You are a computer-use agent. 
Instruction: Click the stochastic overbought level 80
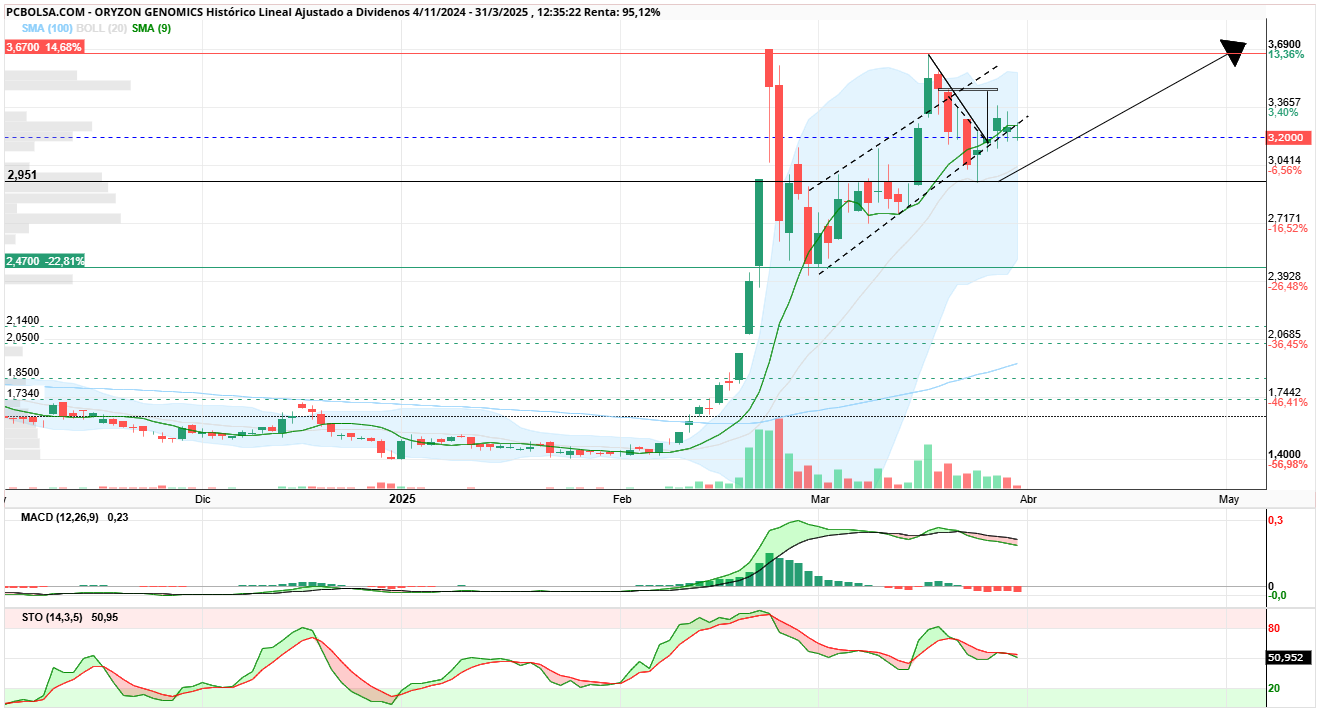click(1275, 629)
